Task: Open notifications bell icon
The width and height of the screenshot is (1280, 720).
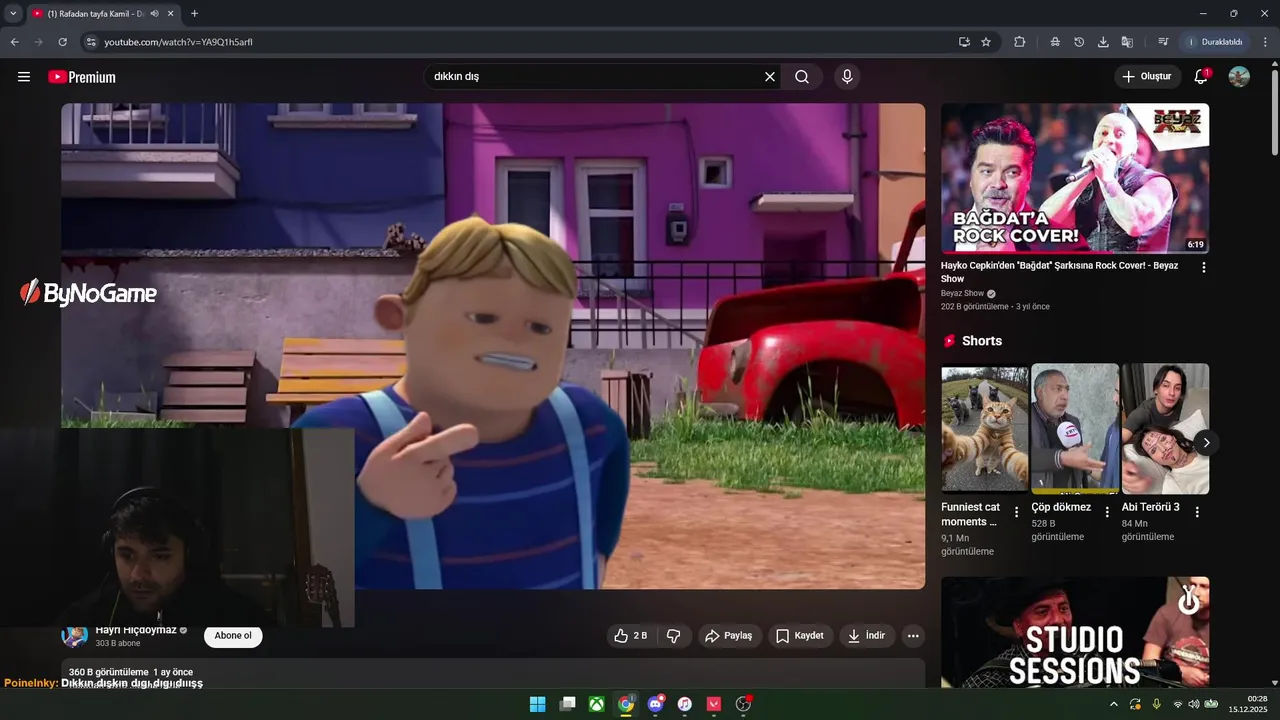Action: tap(1203, 77)
